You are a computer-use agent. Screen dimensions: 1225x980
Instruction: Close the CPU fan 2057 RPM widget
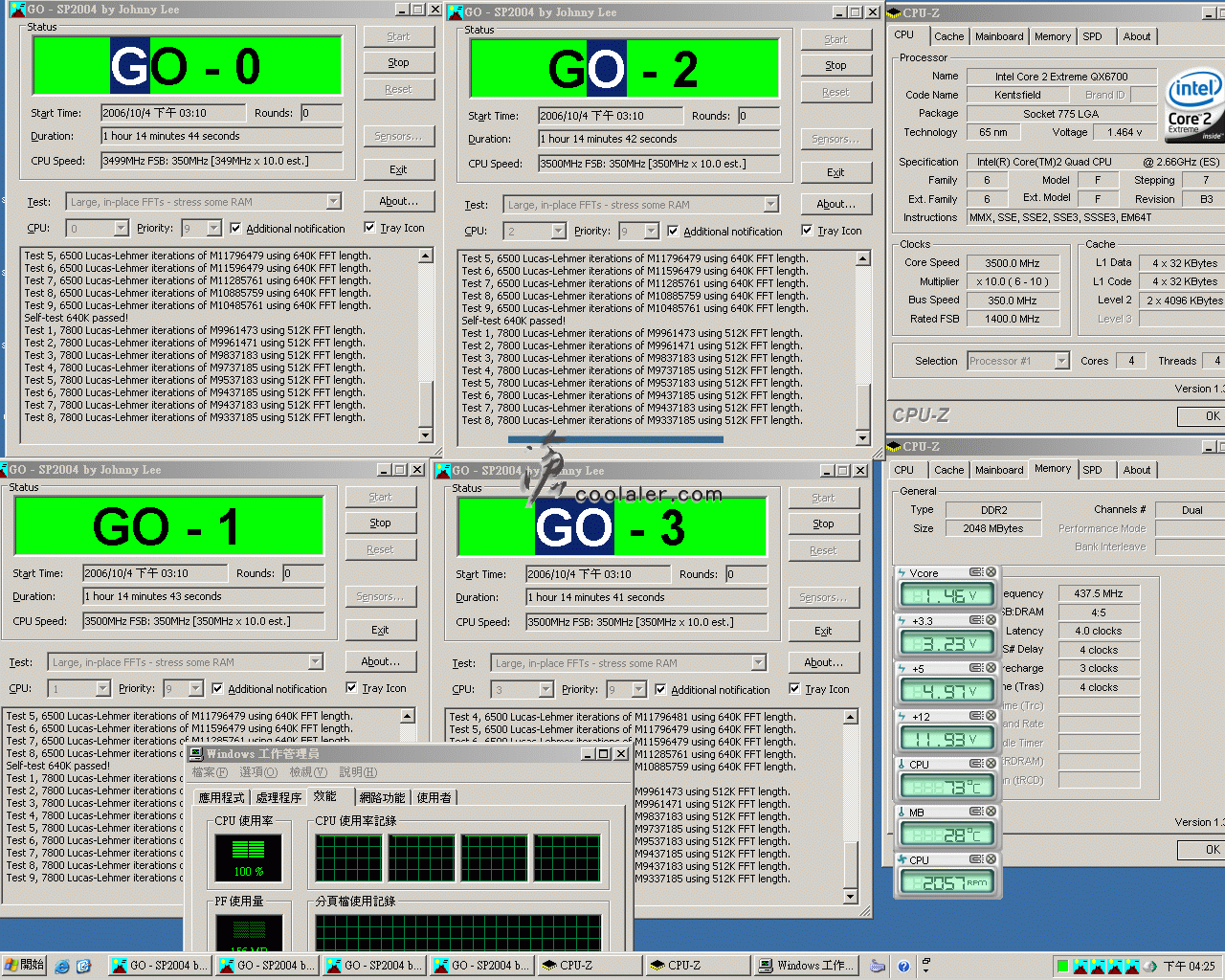(x=991, y=859)
